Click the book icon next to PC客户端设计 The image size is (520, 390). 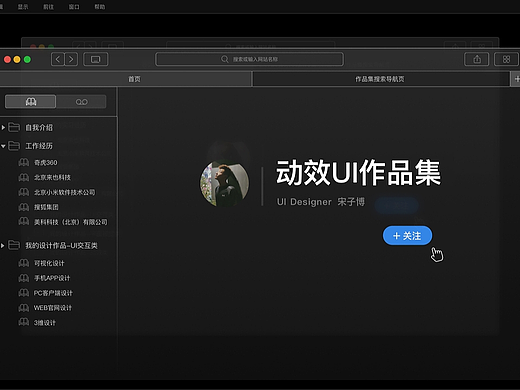coord(24,293)
